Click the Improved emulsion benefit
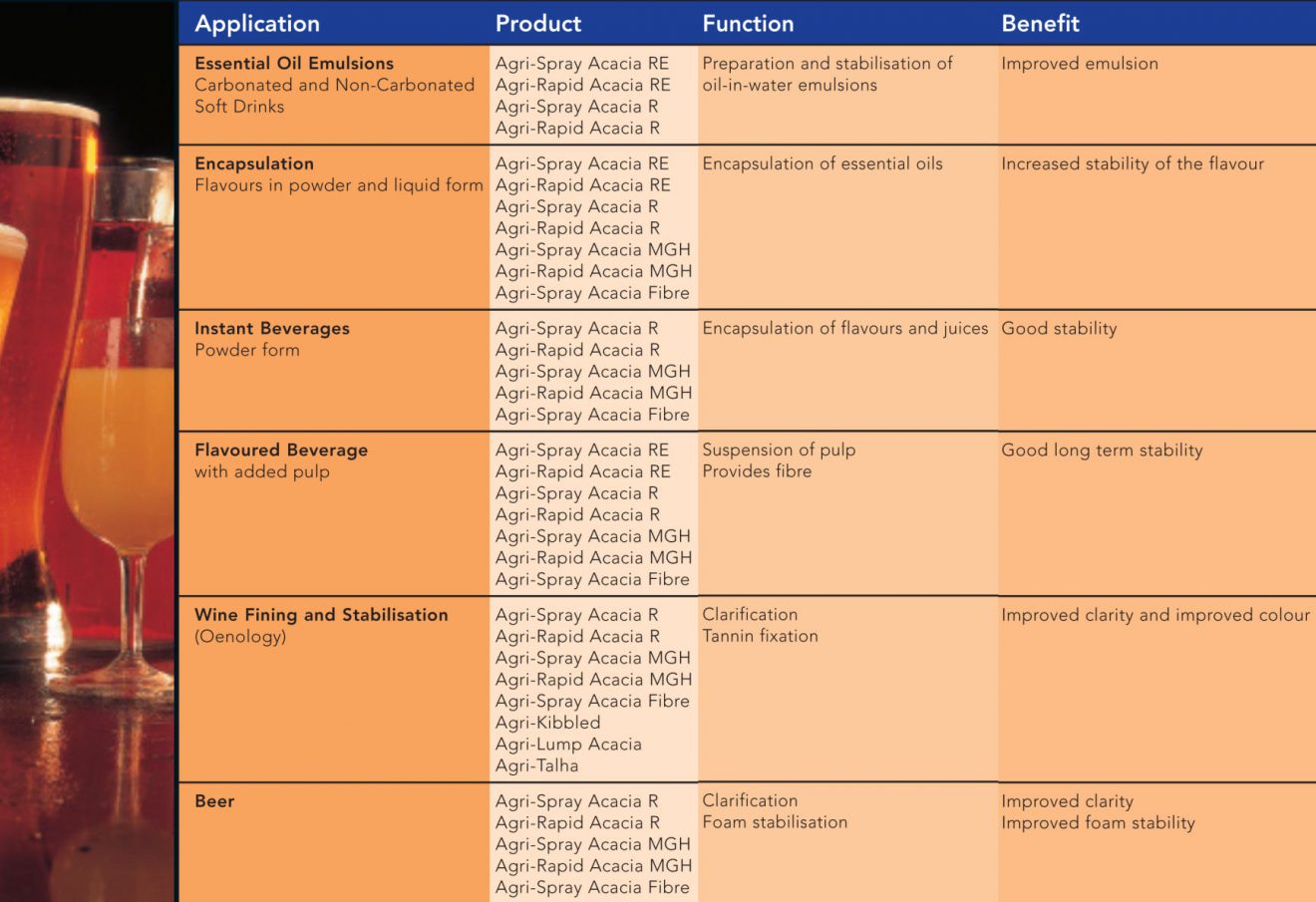 (x=1080, y=64)
